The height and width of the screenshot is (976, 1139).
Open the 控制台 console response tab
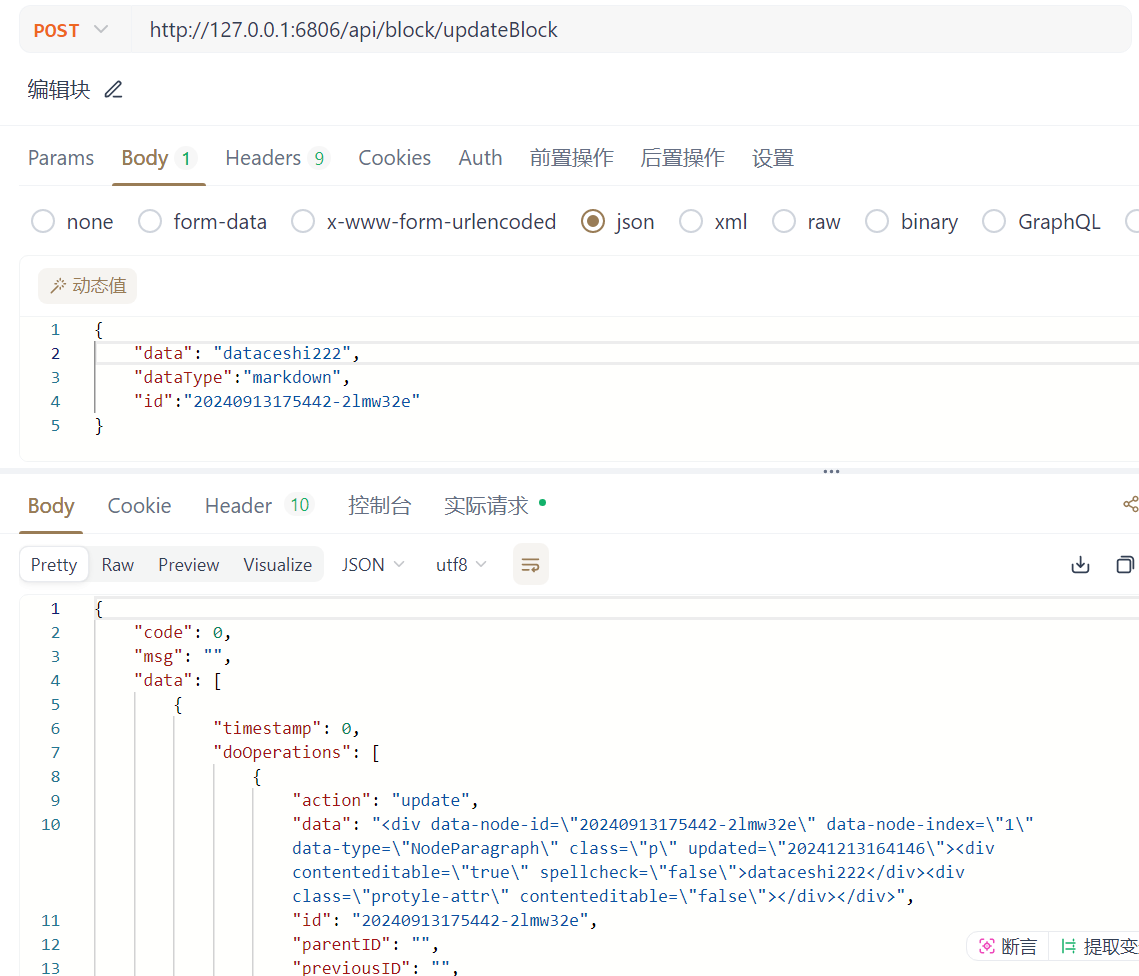(x=379, y=506)
